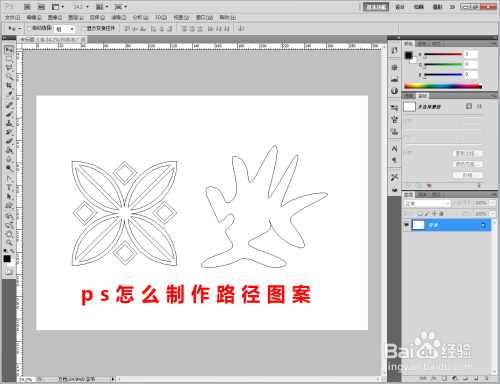Toggle lock all in Layers panel
Image resolution: width=500 pixels, height=384 pixels.
[x=441, y=214]
